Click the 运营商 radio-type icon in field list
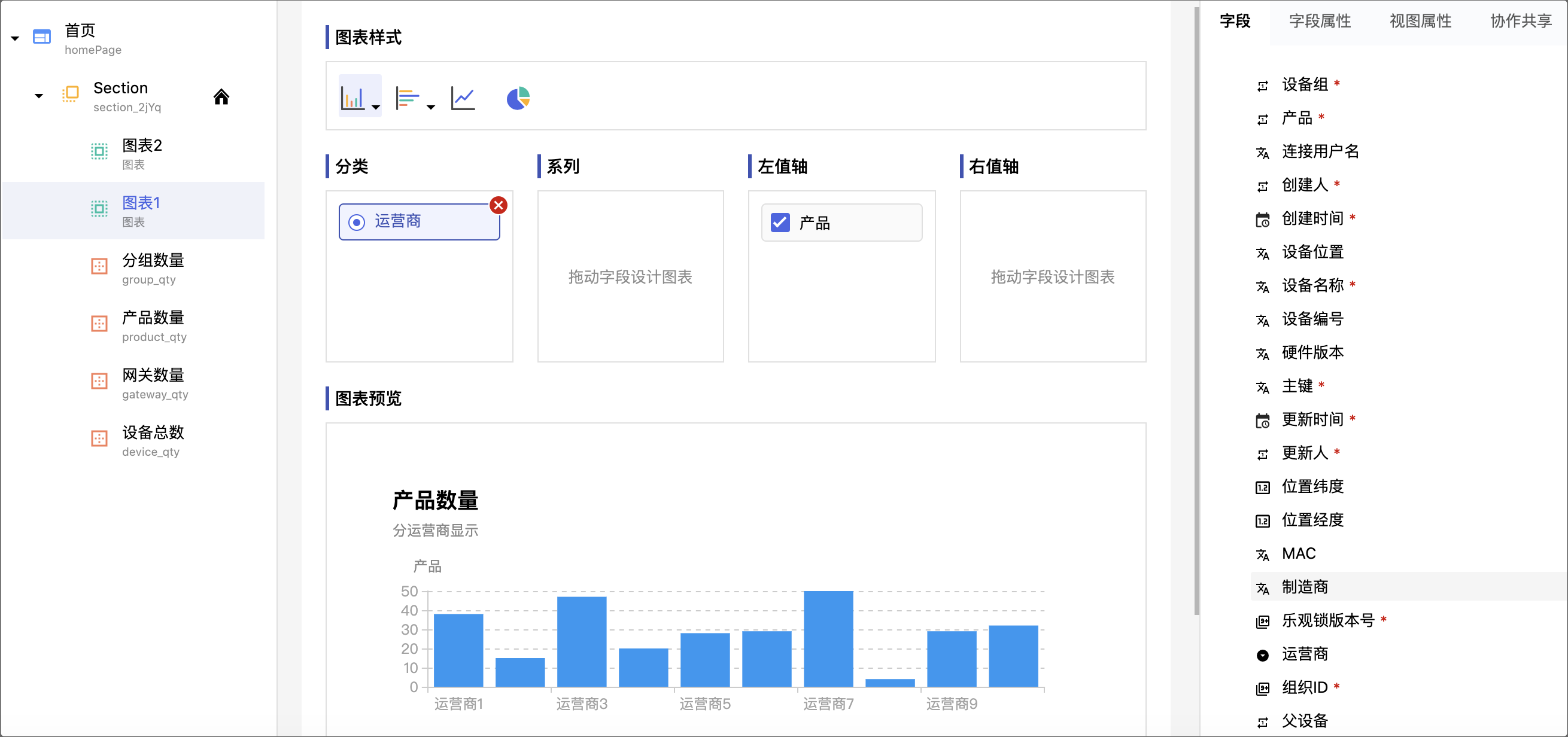 (x=1262, y=656)
